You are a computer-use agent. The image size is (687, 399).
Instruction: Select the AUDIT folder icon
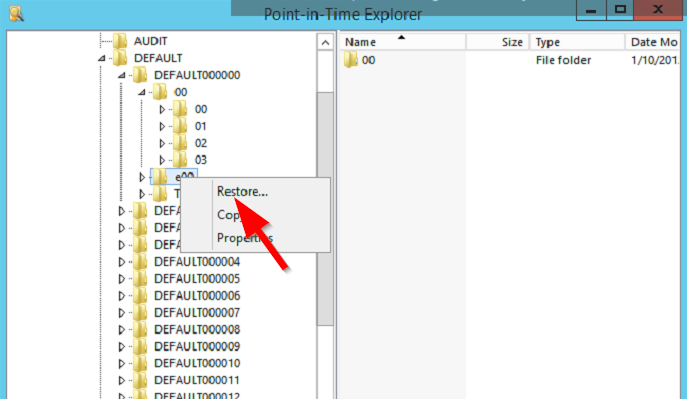(120, 41)
